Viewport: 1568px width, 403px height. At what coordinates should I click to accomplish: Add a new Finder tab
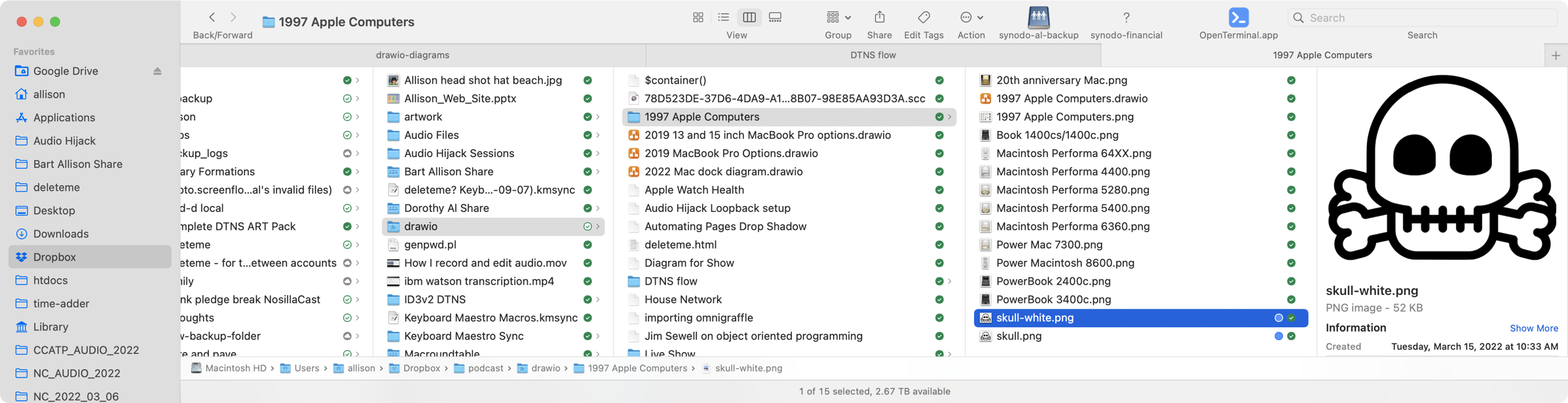1556,56
